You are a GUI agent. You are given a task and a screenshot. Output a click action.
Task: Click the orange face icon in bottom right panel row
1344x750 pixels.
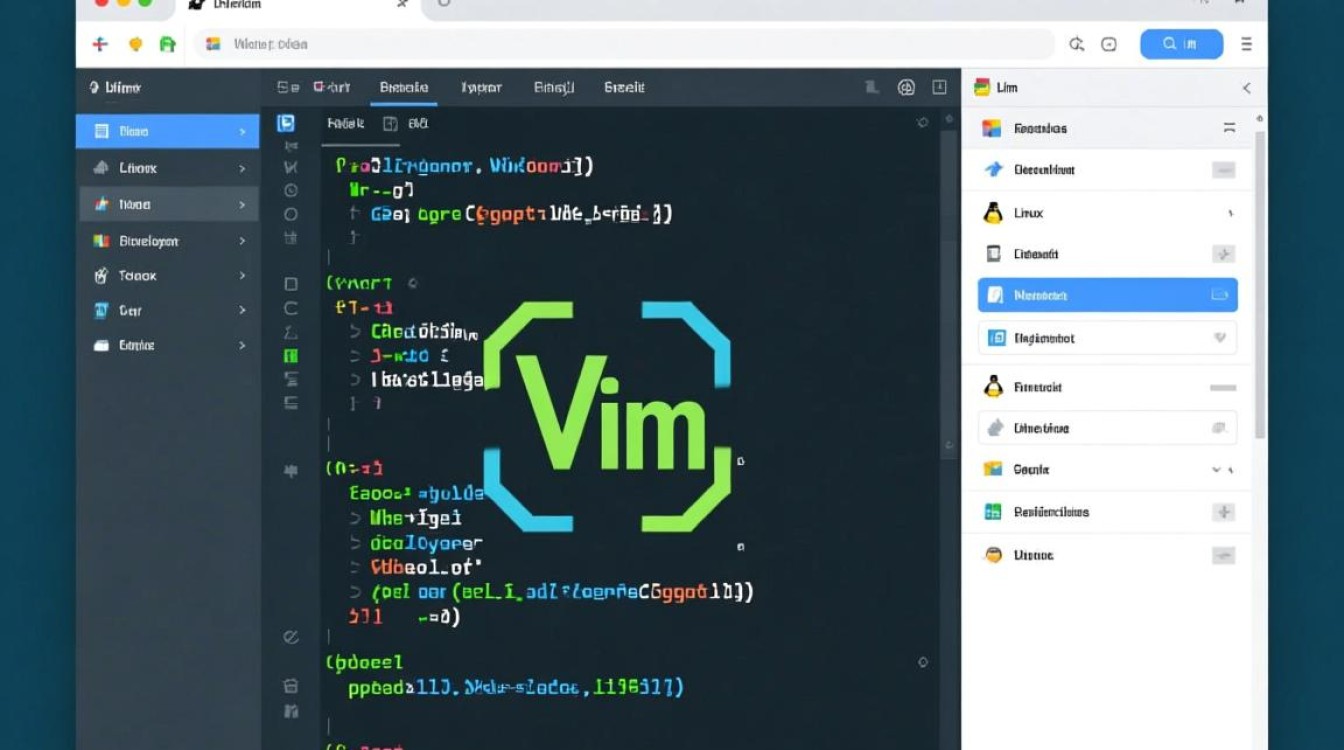993,555
